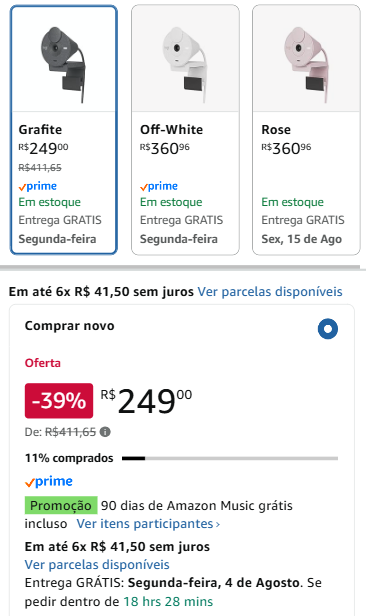Screen dimensions: 366x616
Task: Open Ver parcelas disponíveis above Comprar novo
Action: (270, 292)
